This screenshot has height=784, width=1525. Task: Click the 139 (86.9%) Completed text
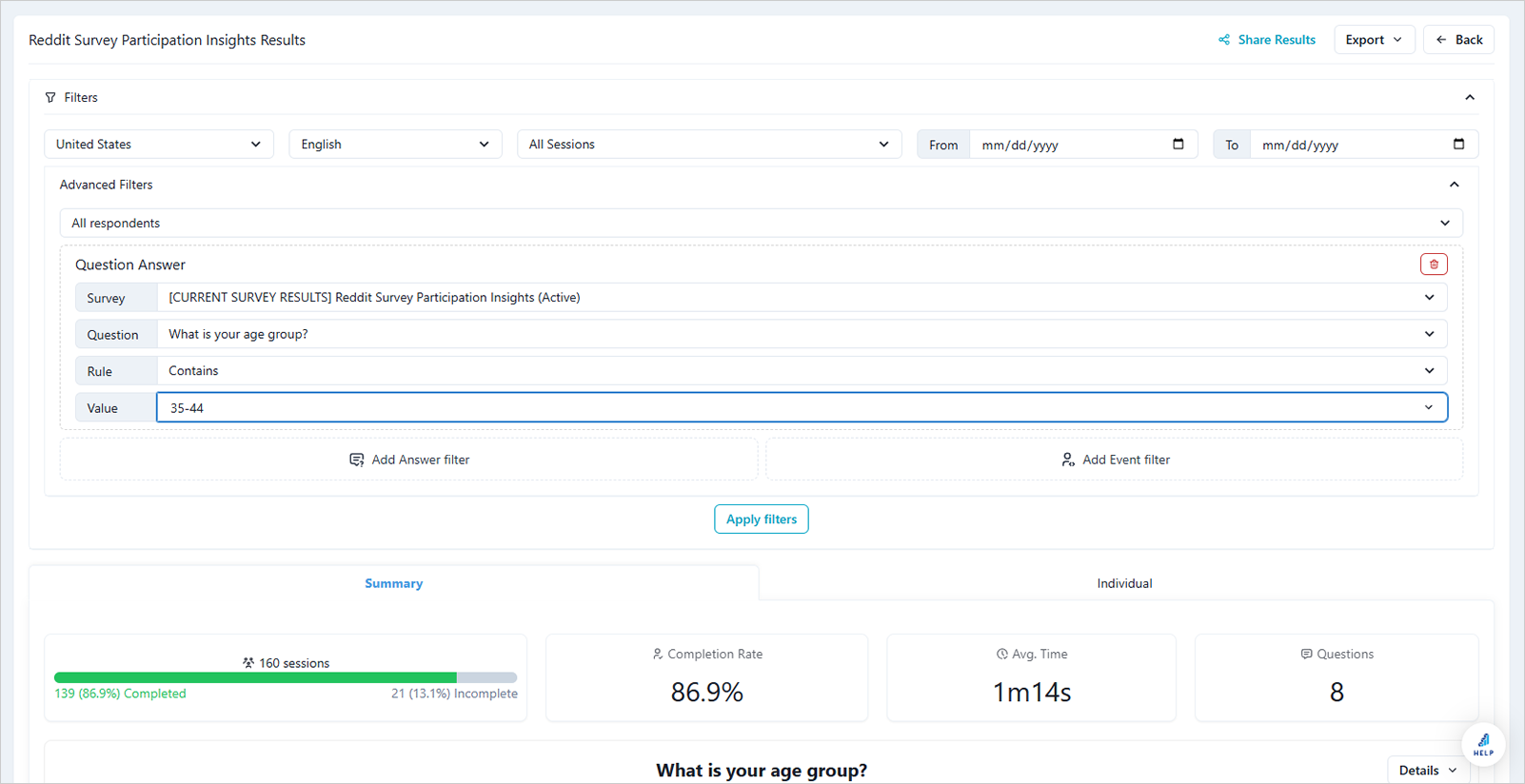pos(120,694)
